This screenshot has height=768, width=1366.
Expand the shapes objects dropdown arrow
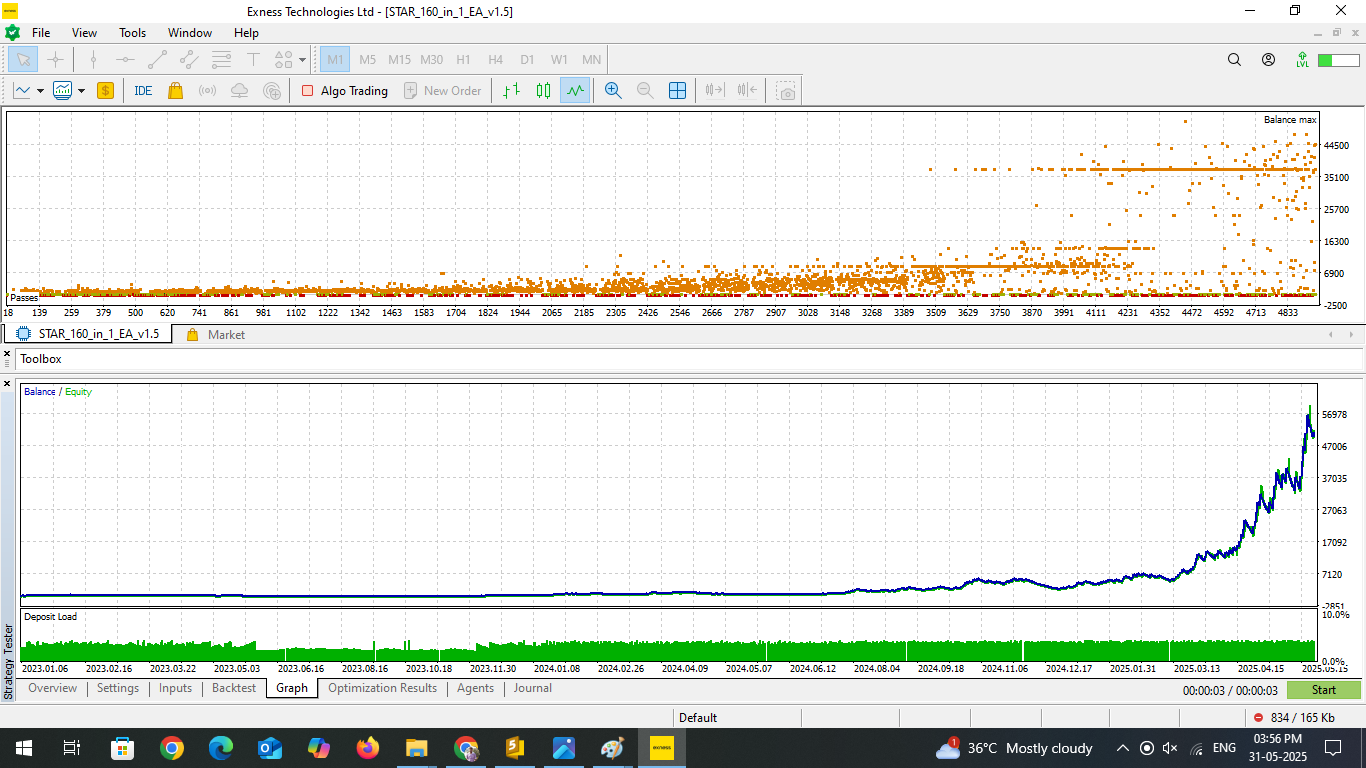click(x=303, y=60)
